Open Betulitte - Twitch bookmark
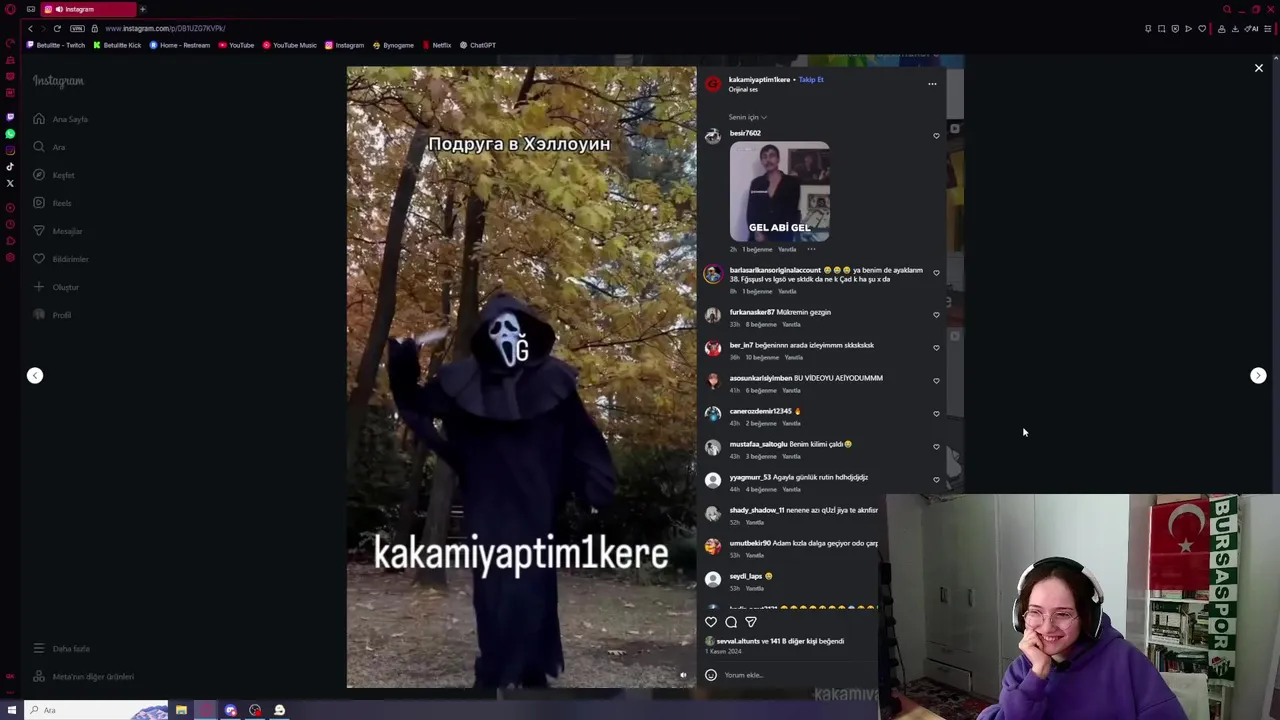1280x720 pixels. (x=56, y=45)
